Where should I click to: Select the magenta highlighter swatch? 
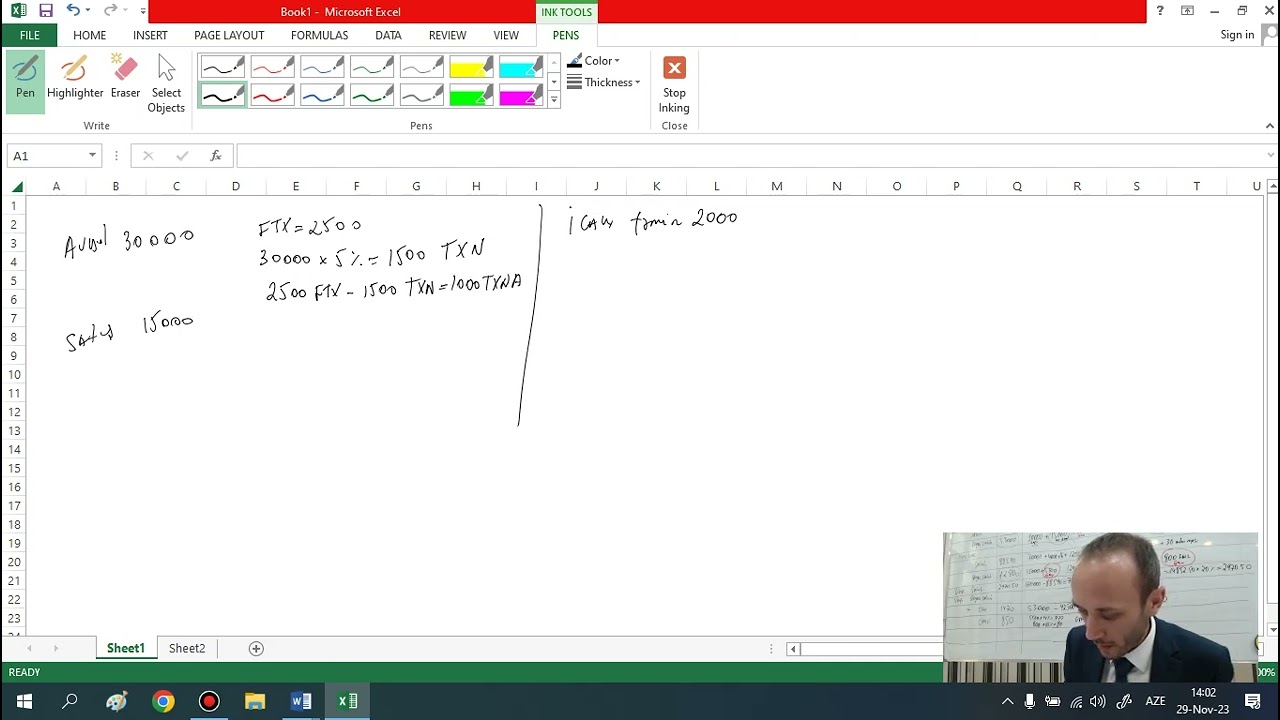click(521, 95)
